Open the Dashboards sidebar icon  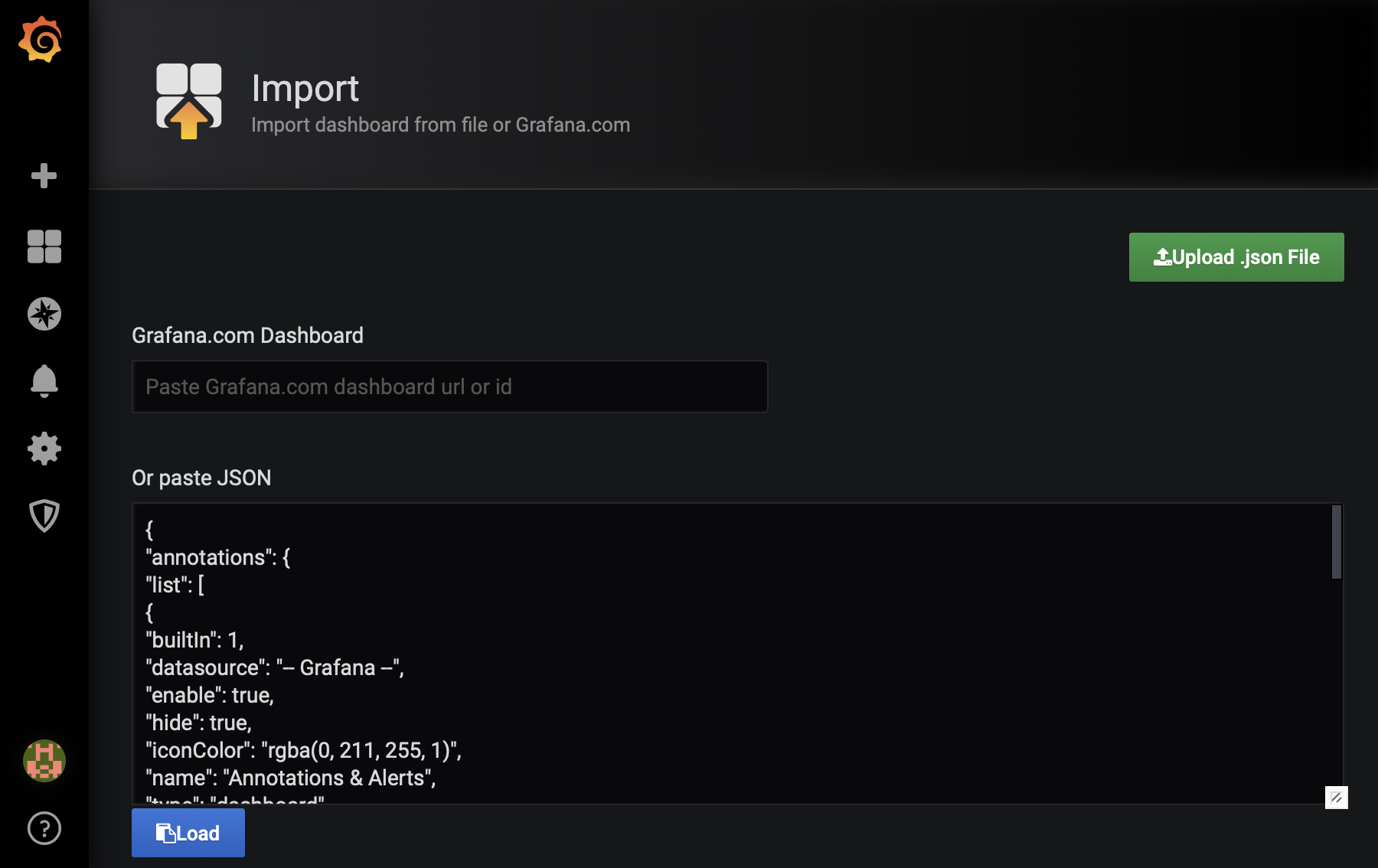coord(44,246)
